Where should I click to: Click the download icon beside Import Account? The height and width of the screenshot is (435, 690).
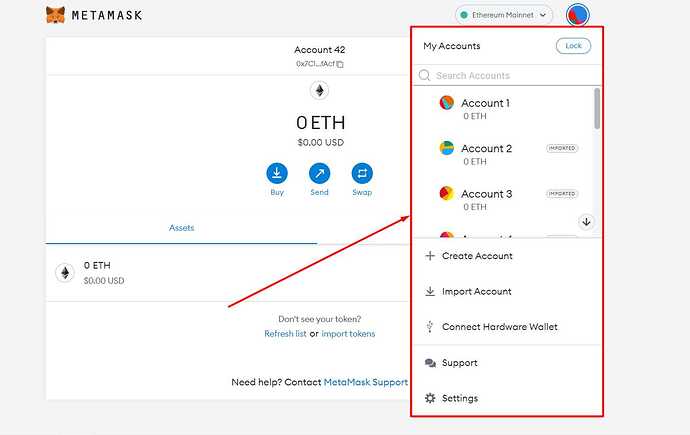click(430, 291)
